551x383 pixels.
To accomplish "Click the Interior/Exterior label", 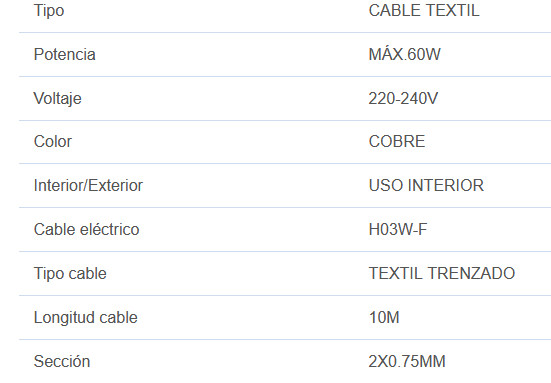I will (88, 186).
